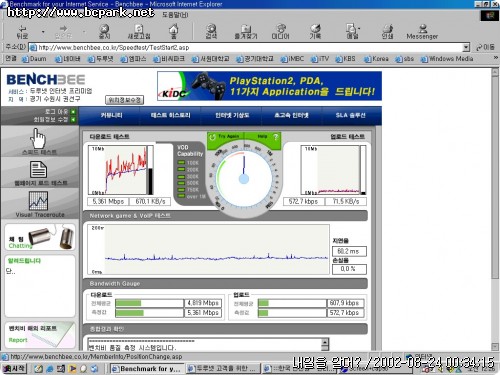Open the Visual Traceroute graph icon
The image size is (500, 375).
(39, 201)
